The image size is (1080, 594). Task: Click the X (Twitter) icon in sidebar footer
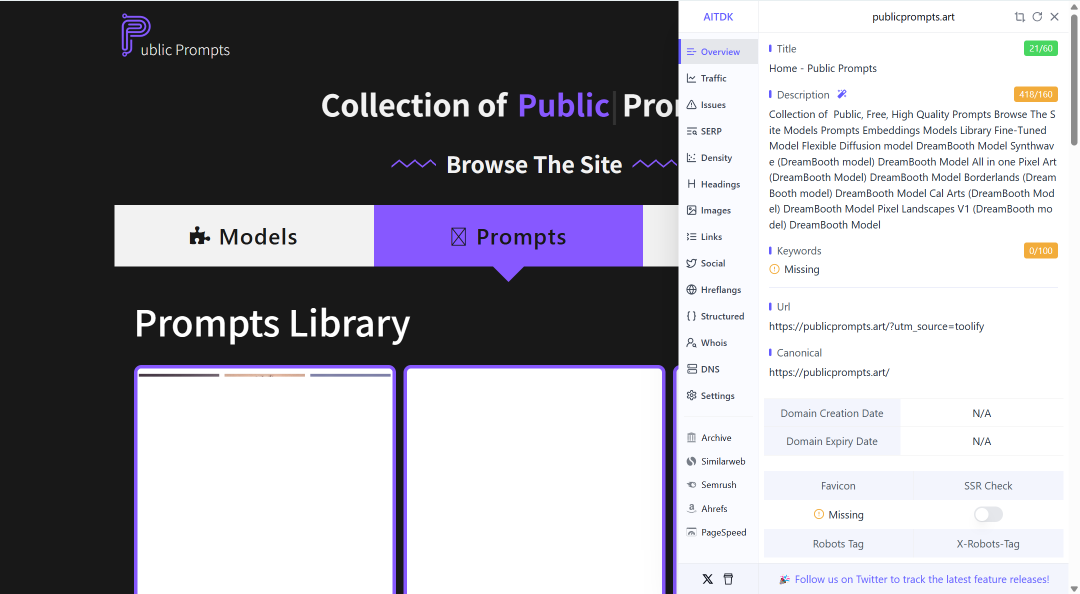pos(707,579)
